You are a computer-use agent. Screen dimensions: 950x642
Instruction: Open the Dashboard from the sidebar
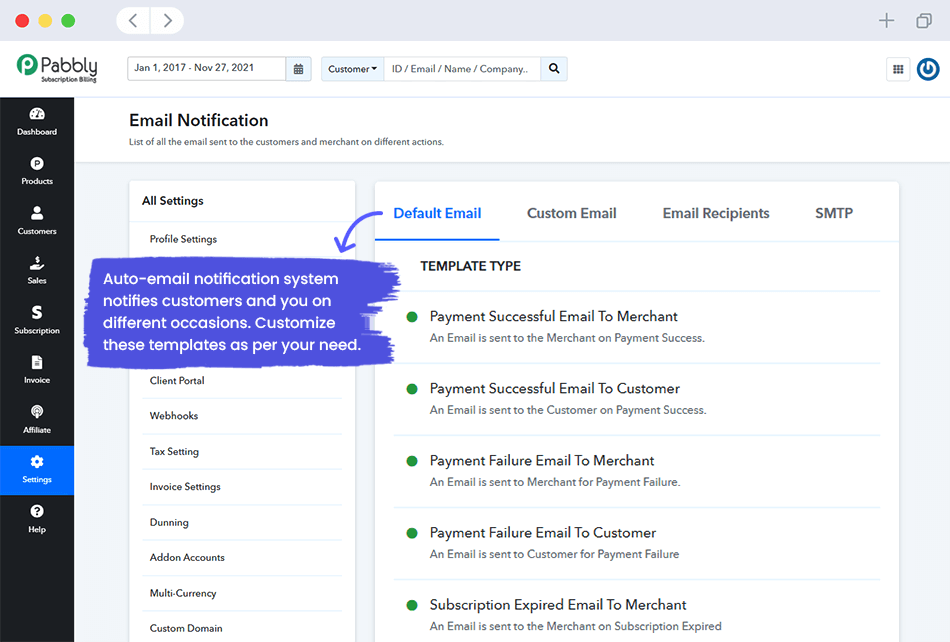coord(37,122)
